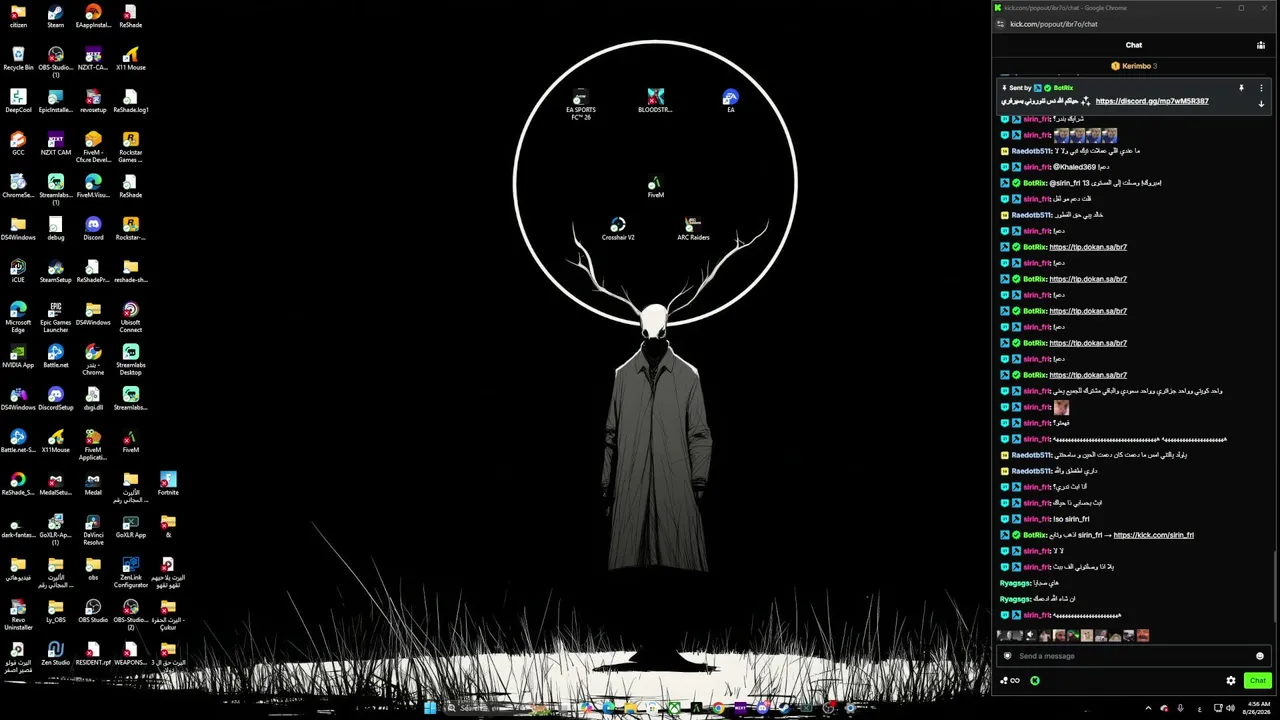The width and height of the screenshot is (1280, 720).
Task: Select the Discord desktop shortcut
Action: [93, 229]
